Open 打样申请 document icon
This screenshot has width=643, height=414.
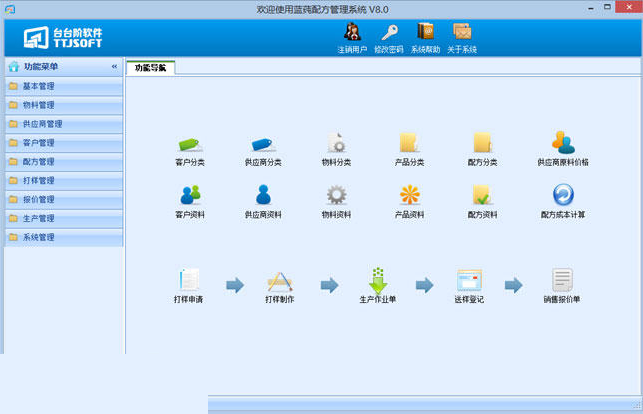pos(189,280)
